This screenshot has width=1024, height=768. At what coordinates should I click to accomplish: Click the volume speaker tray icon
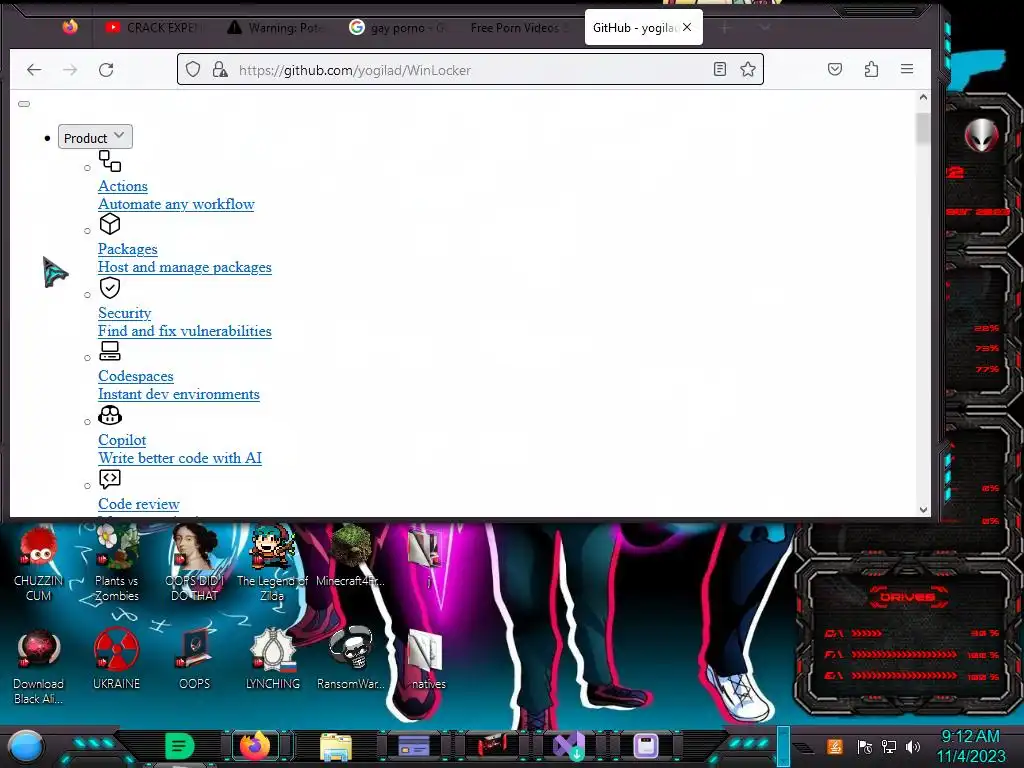click(913, 746)
